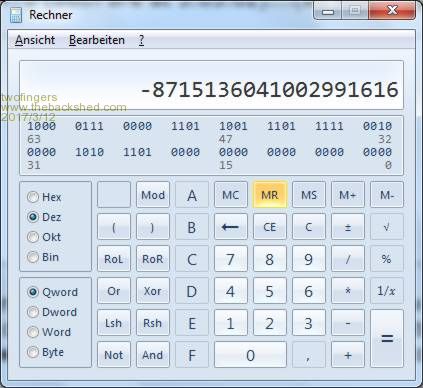Apply bitwise Or operation

pyautogui.click(x=114, y=291)
